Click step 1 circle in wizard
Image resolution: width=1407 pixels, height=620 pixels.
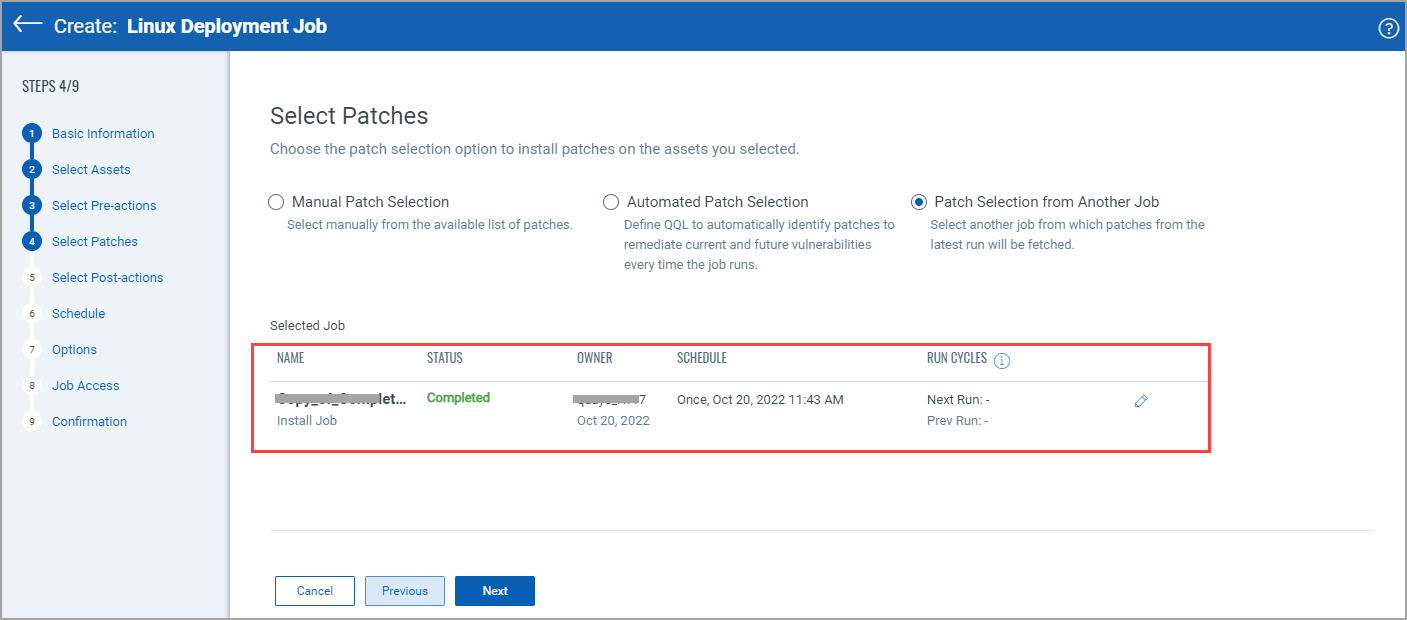tap(32, 134)
